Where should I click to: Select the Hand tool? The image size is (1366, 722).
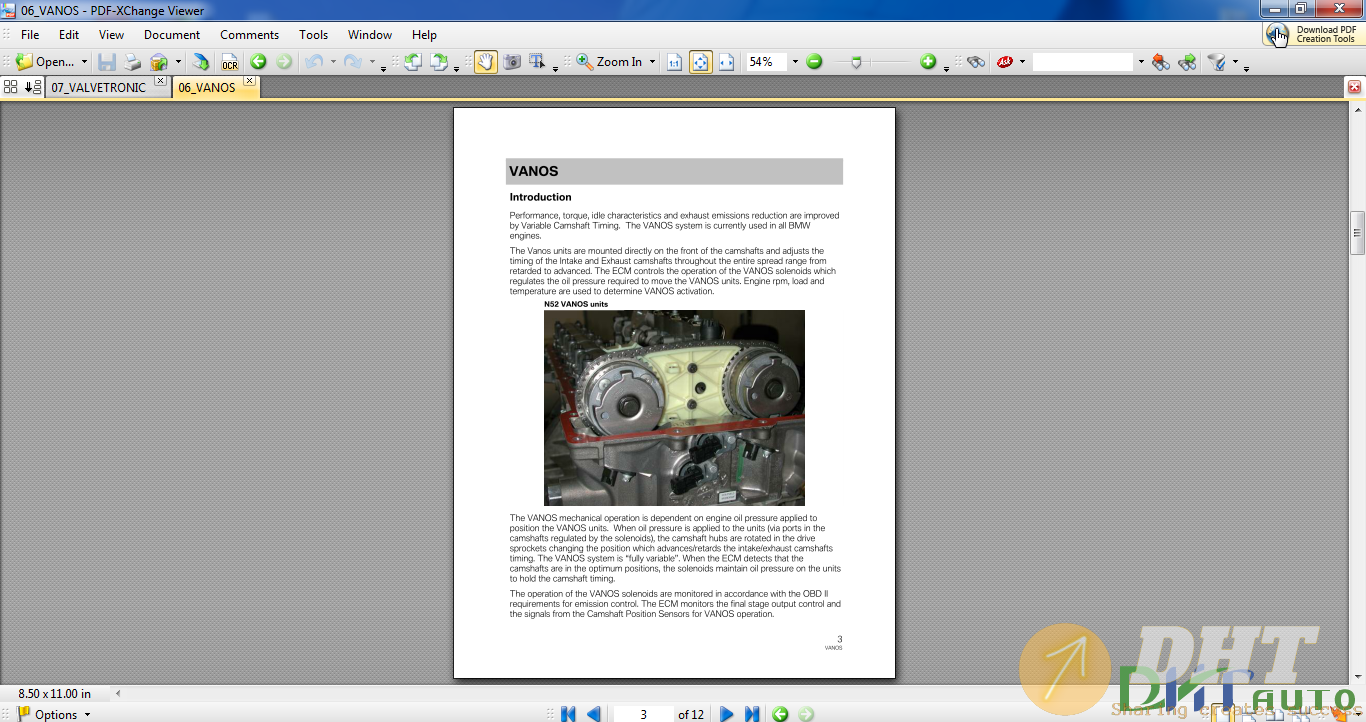[x=486, y=62]
